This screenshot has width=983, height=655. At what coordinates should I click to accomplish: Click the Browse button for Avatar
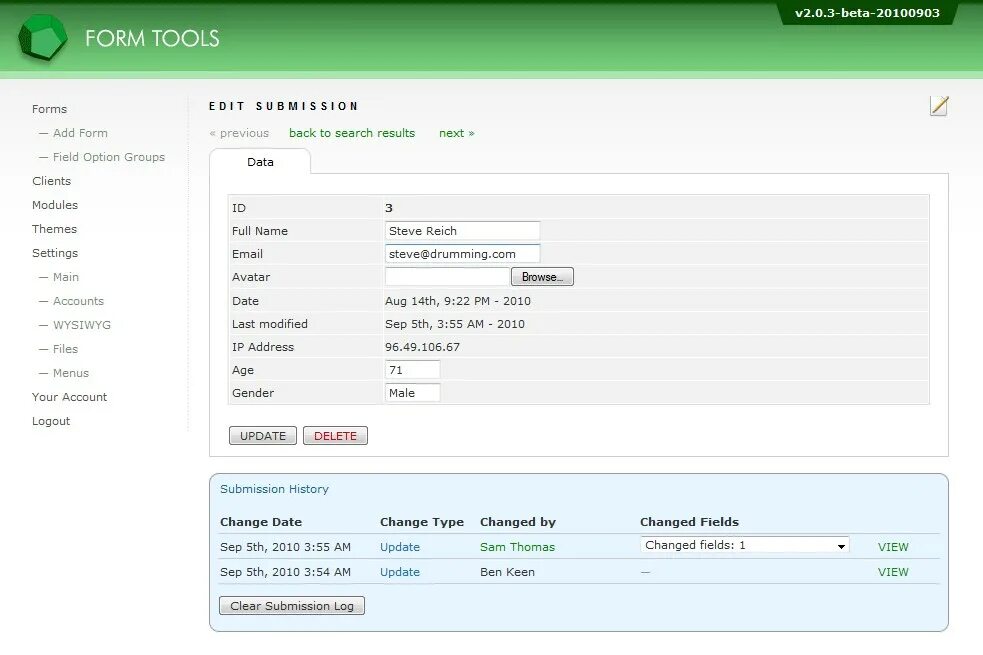pyautogui.click(x=542, y=276)
